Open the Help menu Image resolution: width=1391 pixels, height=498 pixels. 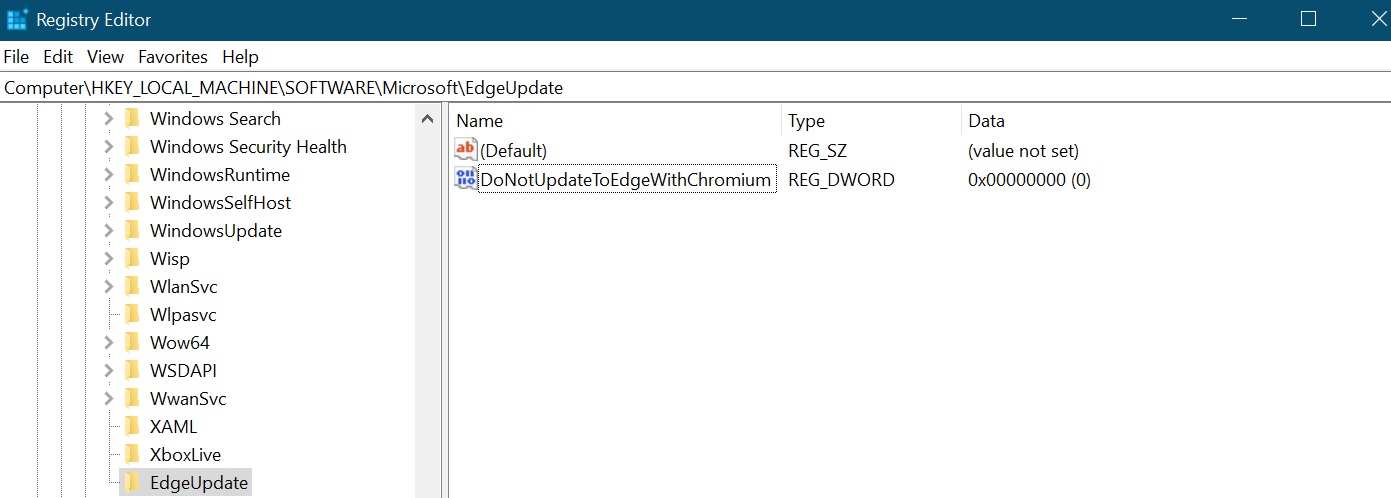240,57
